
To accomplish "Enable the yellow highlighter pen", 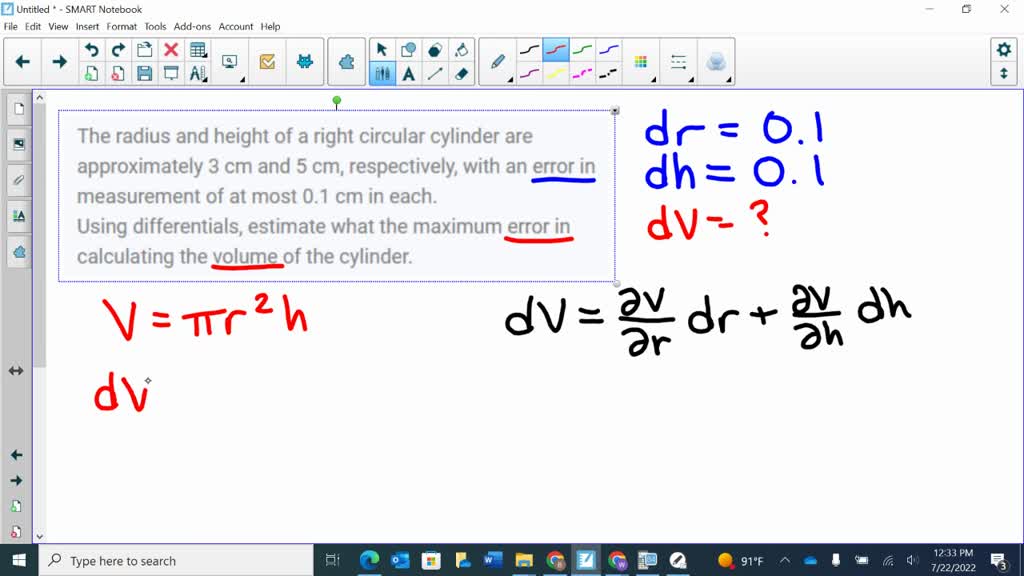I will (558, 73).
